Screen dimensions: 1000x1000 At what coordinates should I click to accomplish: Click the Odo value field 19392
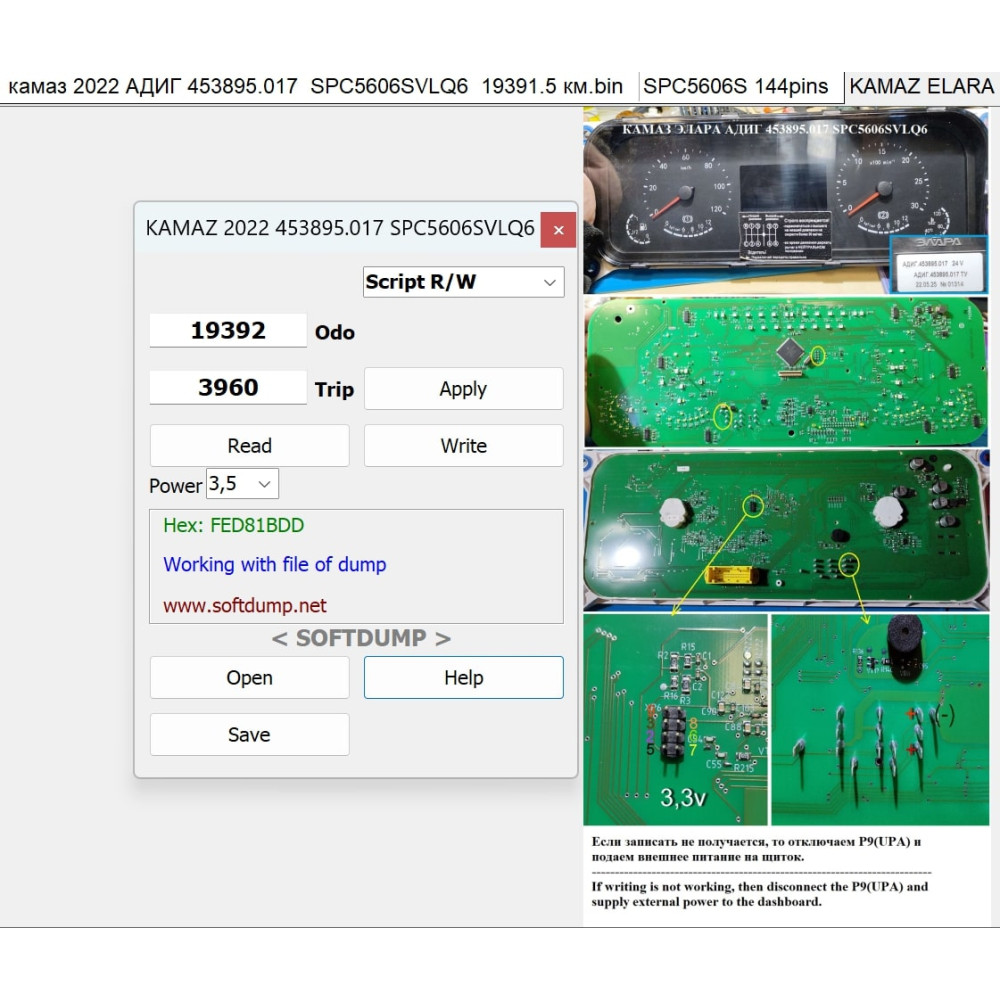coord(228,330)
